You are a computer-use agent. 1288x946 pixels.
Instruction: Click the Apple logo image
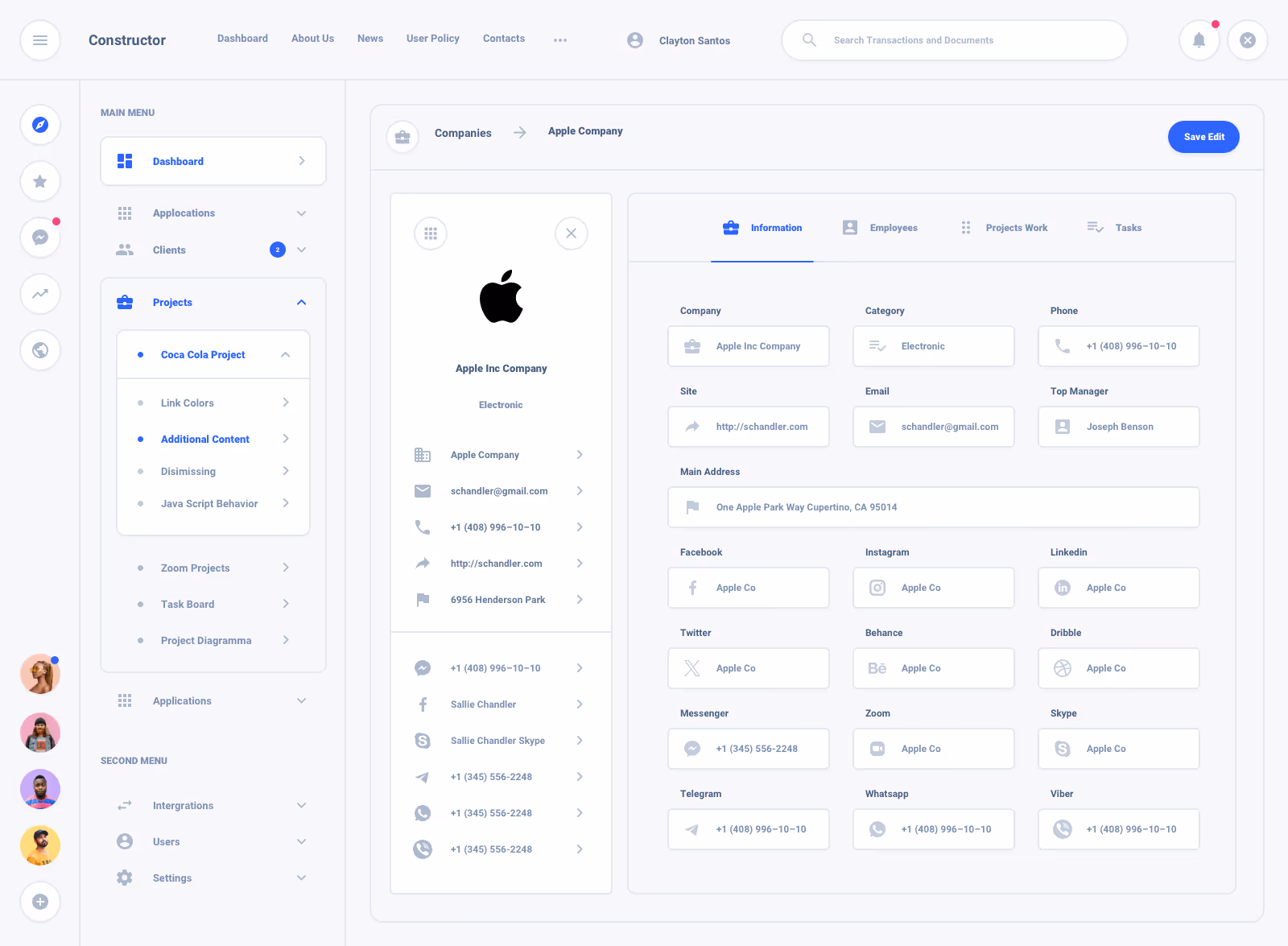coord(502,296)
